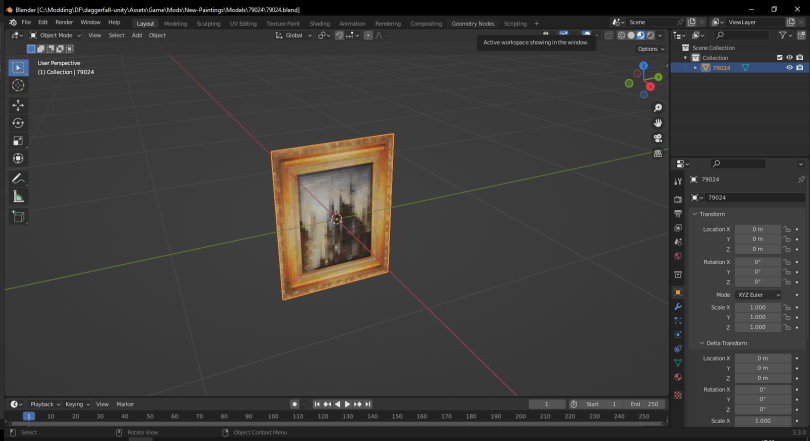Play the animation forward
The height and width of the screenshot is (441, 810).
pos(347,404)
